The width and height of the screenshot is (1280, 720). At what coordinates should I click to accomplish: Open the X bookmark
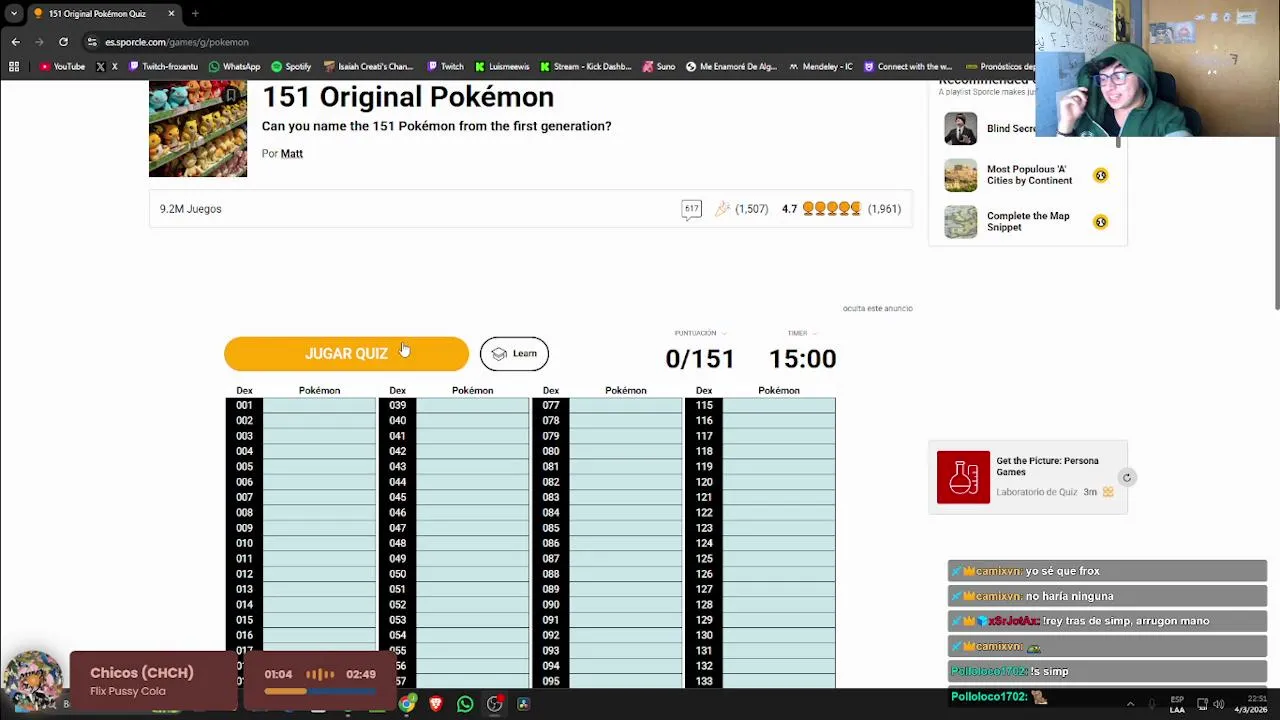point(106,67)
